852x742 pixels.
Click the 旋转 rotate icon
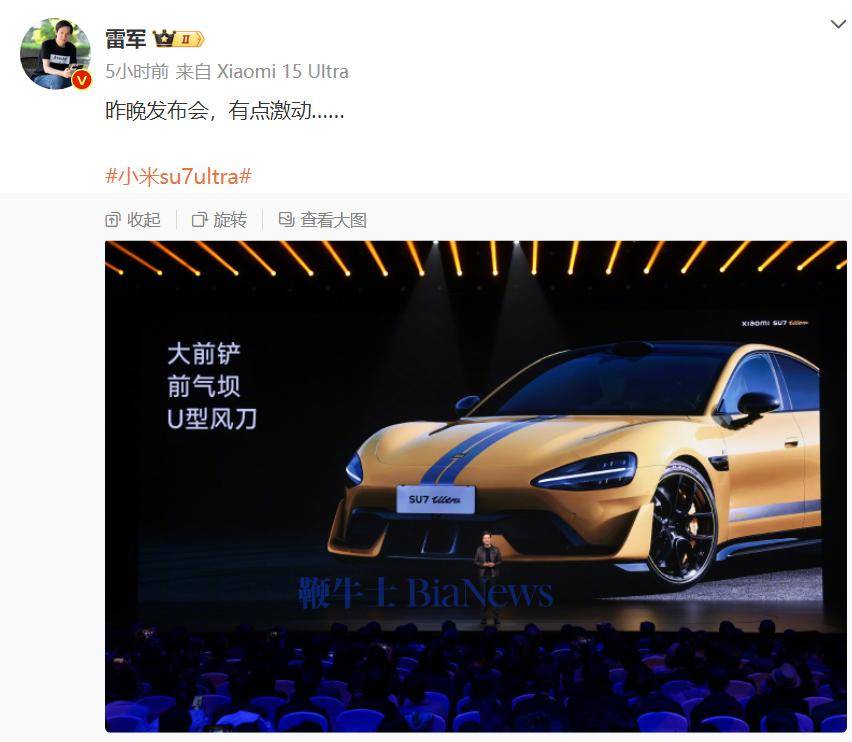pos(199,220)
